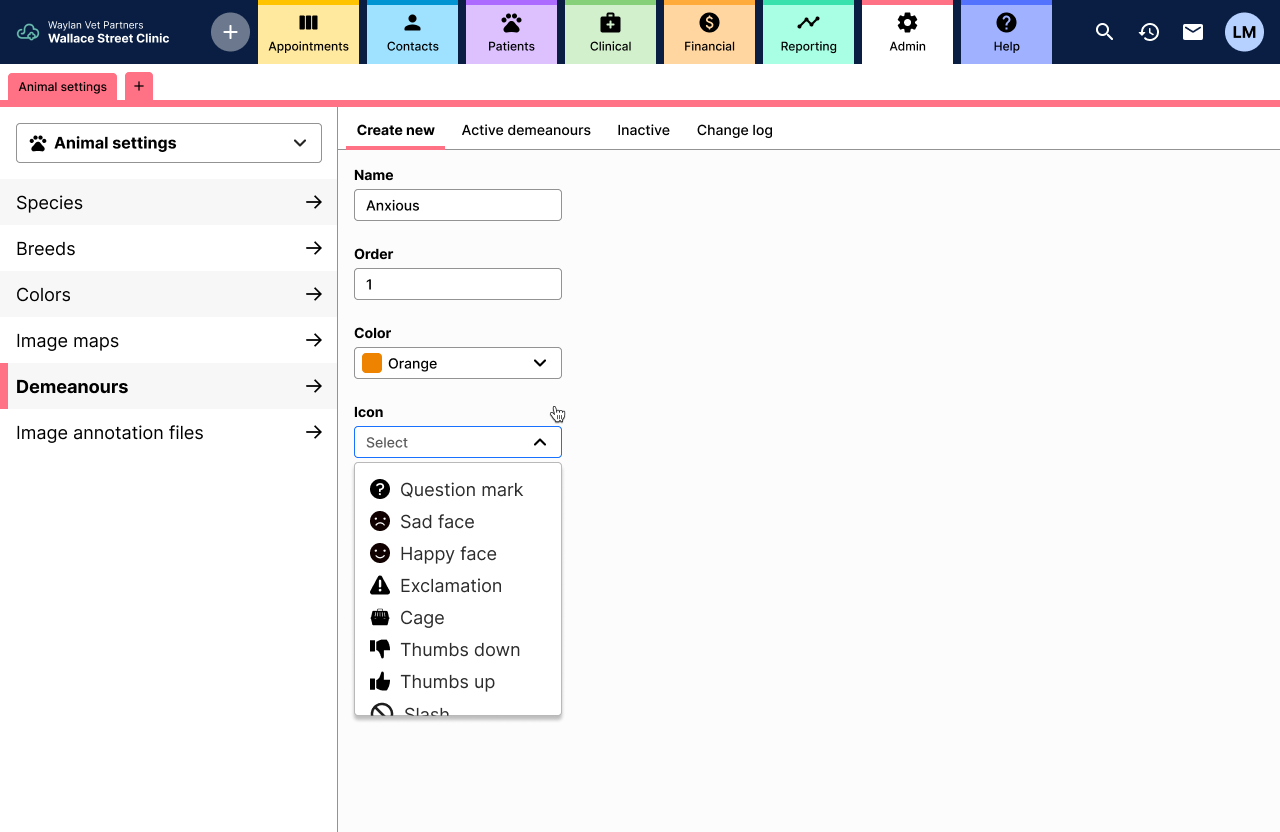The width and height of the screenshot is (1280, 832).
Task: Open the Help module
Action: pyautogui.click(x=1006, y=32)
